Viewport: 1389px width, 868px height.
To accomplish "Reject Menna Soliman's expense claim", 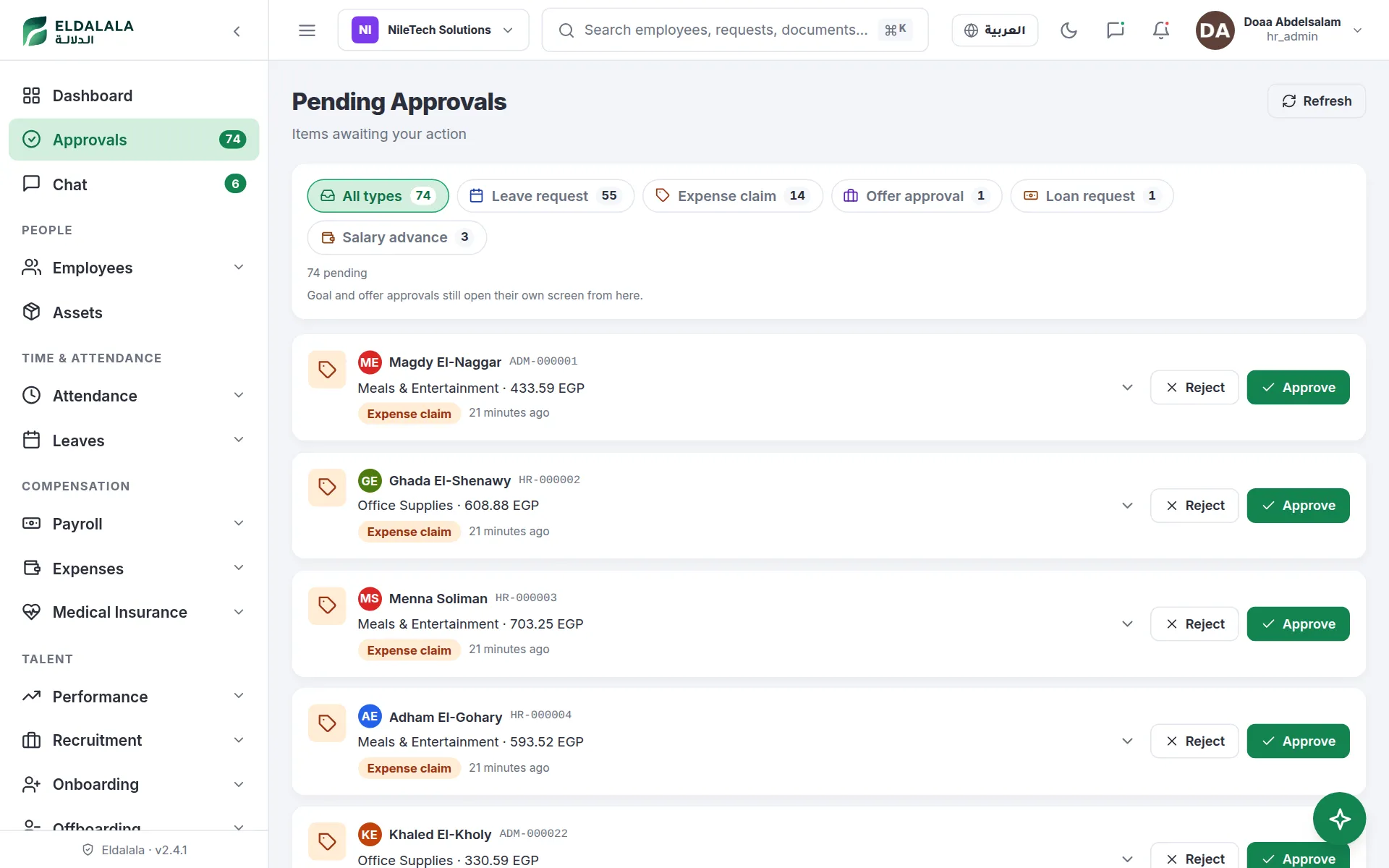I will click(x=1194, y=624).
